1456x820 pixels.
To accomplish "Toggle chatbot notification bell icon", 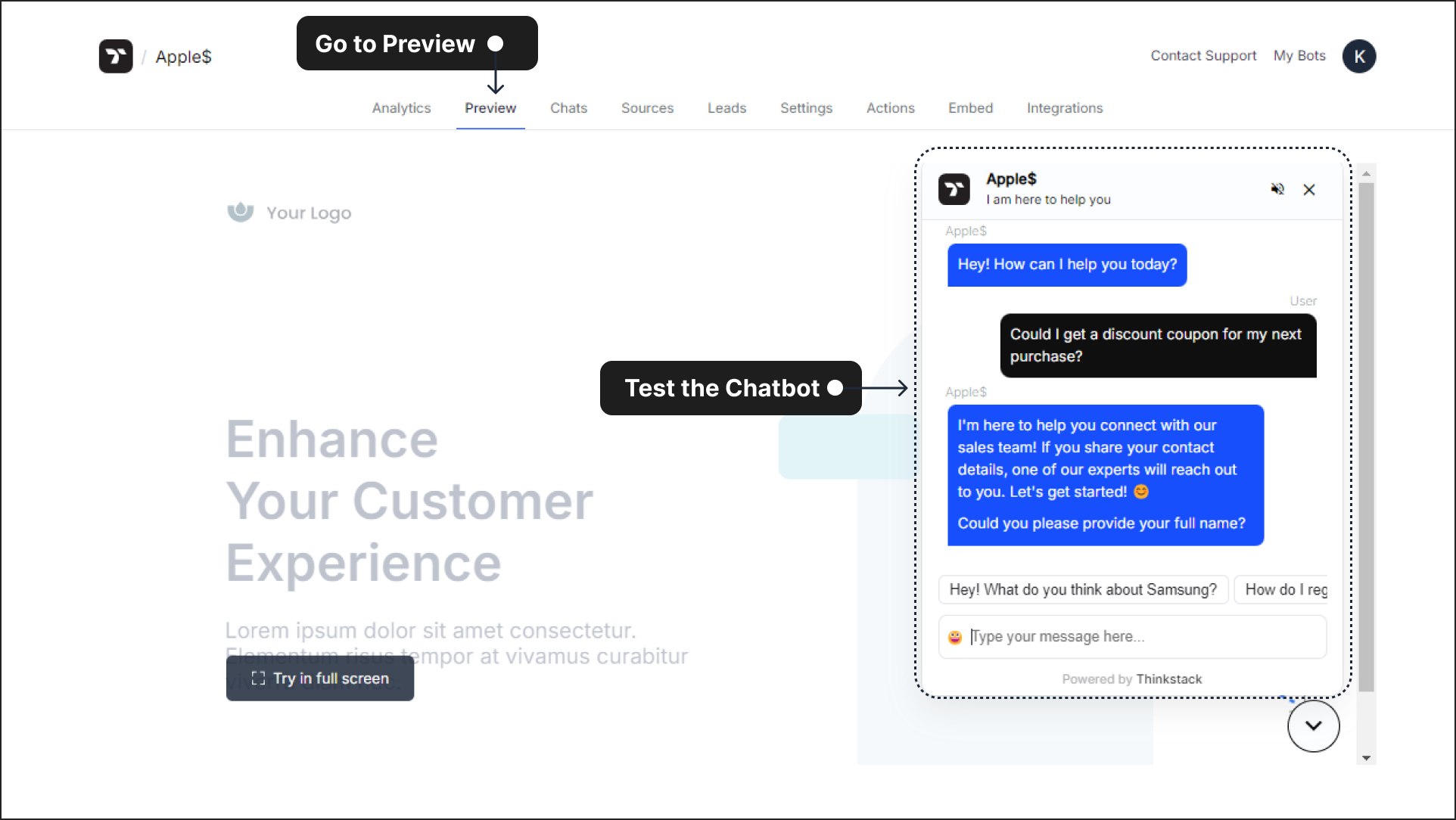I will [x=1278, y=188].
